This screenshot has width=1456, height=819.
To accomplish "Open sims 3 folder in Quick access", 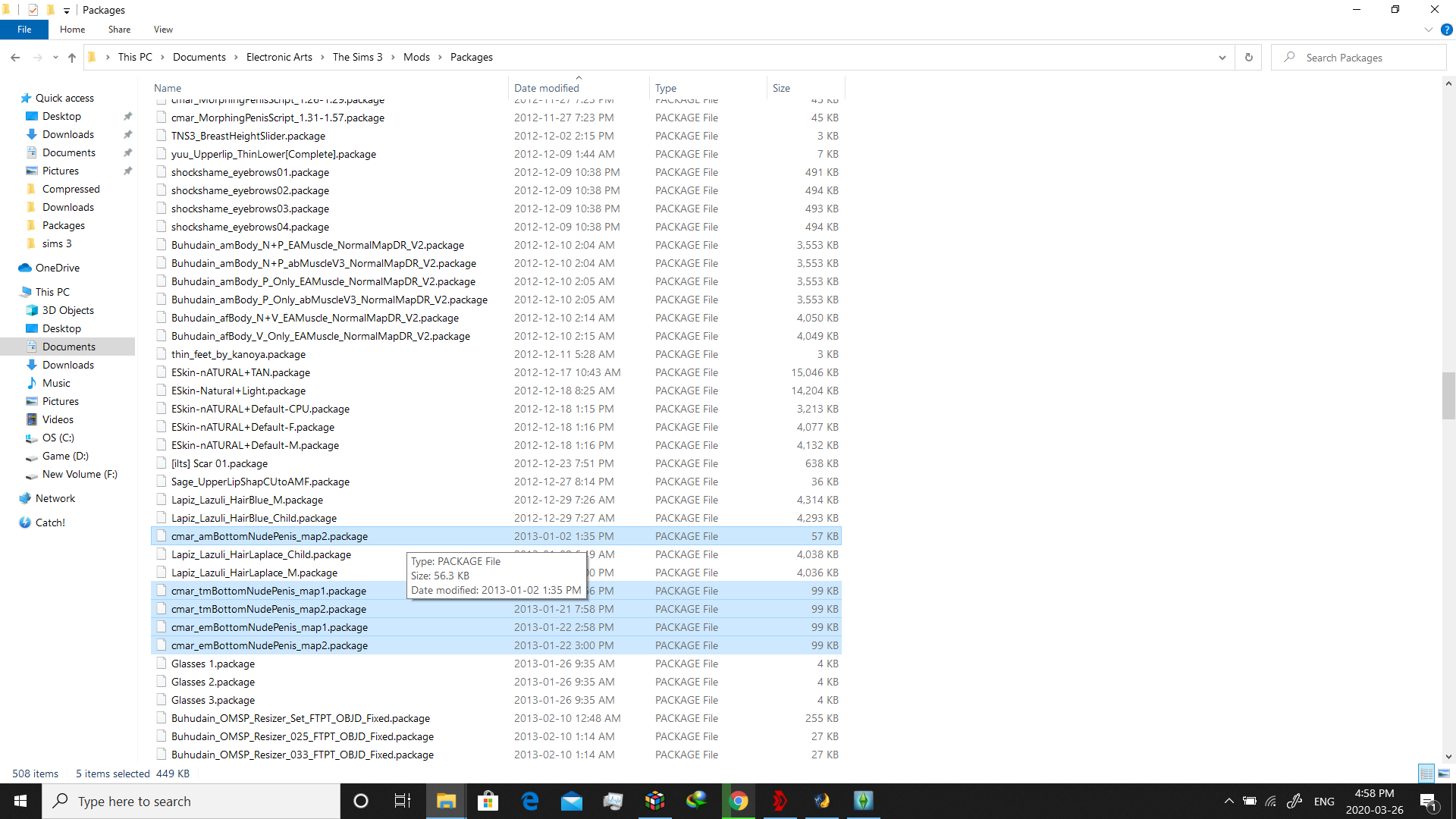I will point(57,243).
